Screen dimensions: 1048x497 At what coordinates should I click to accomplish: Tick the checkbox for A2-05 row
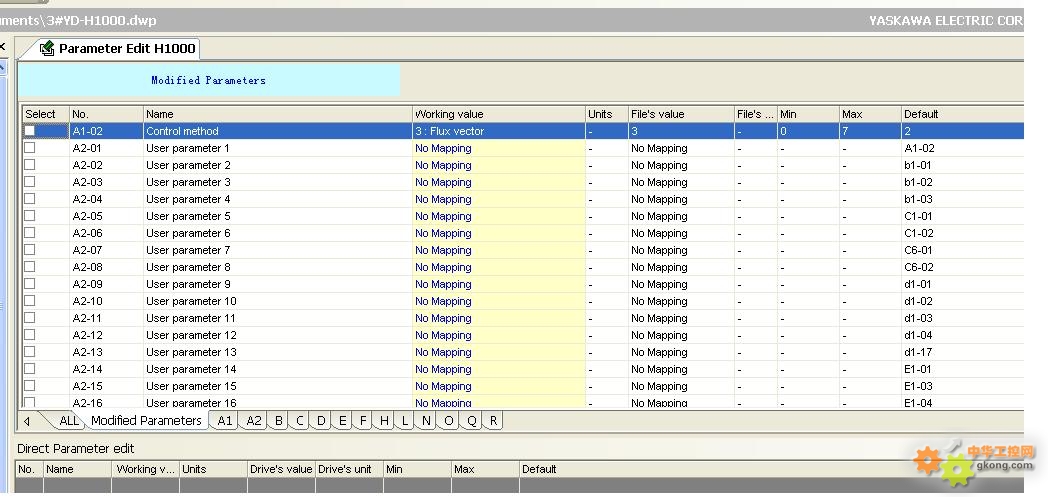click(29, 216)
